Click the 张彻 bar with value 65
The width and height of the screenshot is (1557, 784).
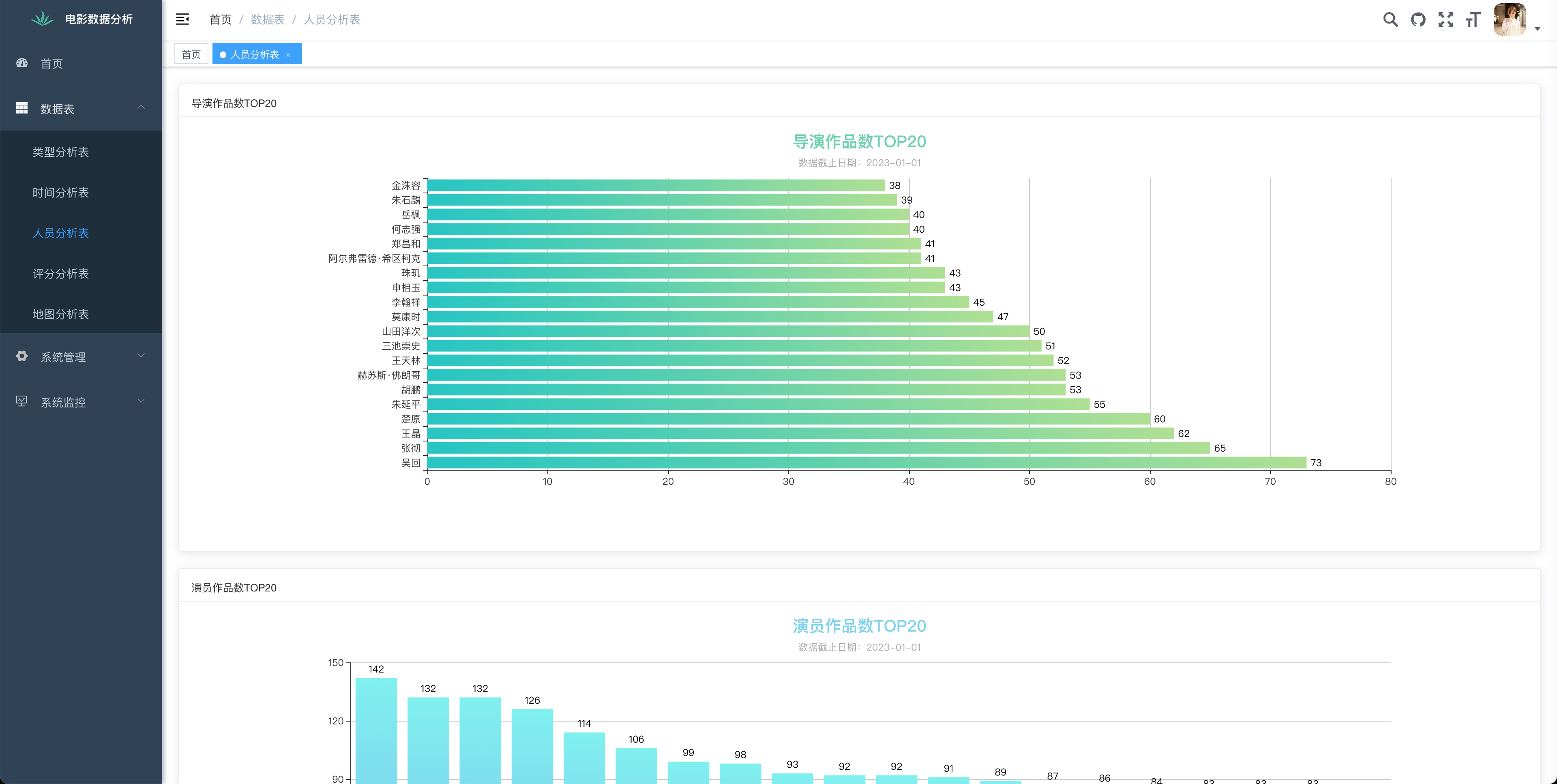[818, 448]
